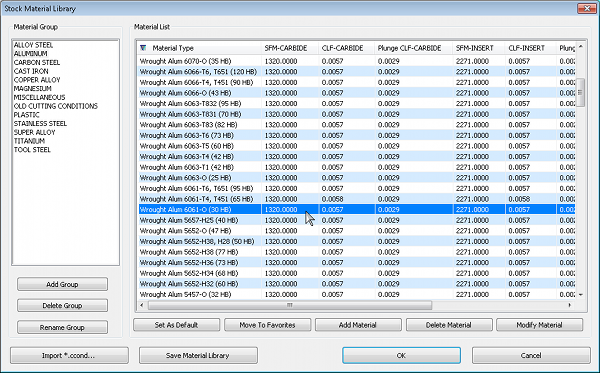Select row Wrought Alum 6063-O (25 HB)

[356, 178]
